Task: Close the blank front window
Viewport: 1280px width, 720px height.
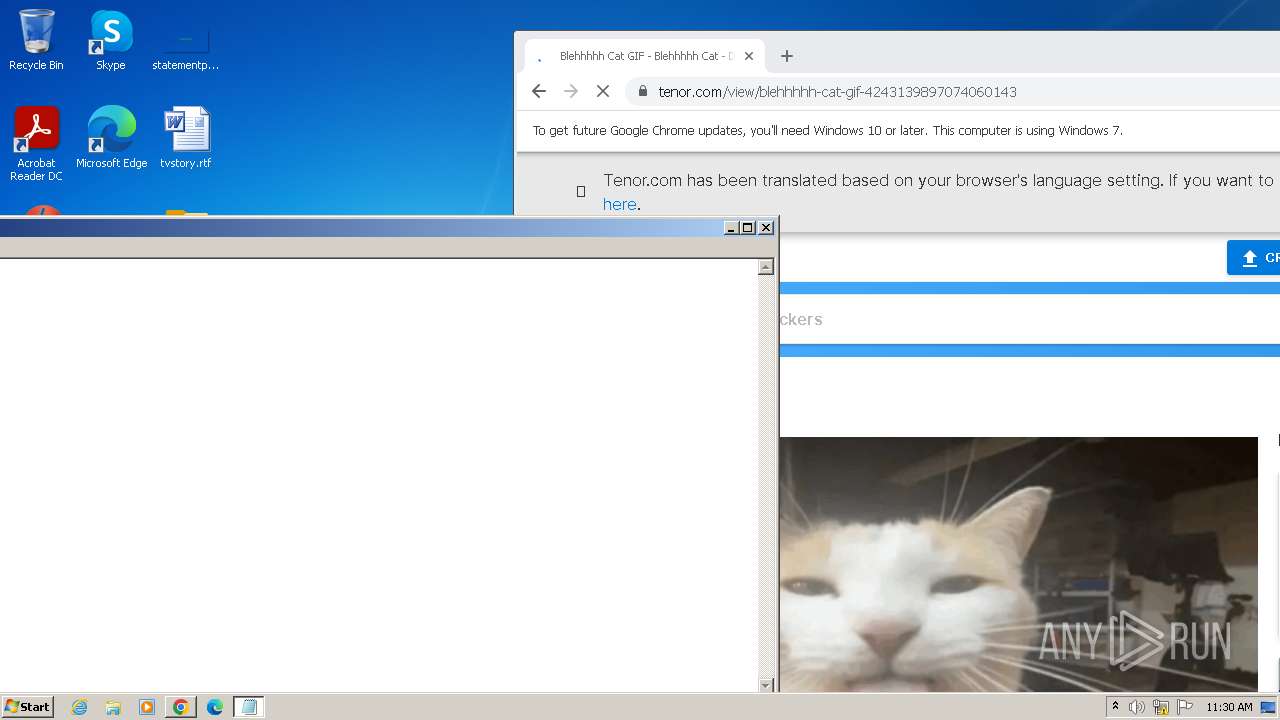Action: click(766, 228)
